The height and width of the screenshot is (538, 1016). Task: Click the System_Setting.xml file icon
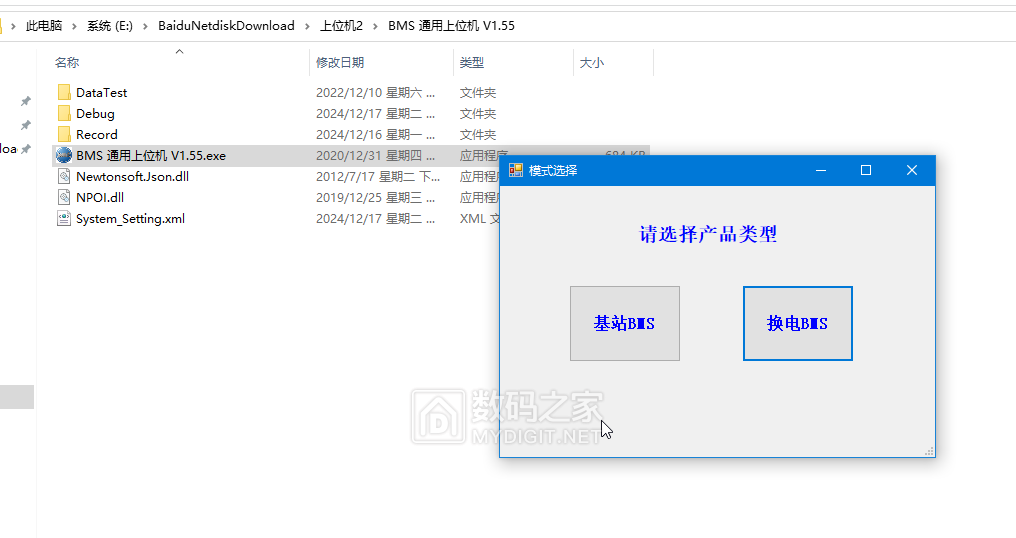click(64, 219)
